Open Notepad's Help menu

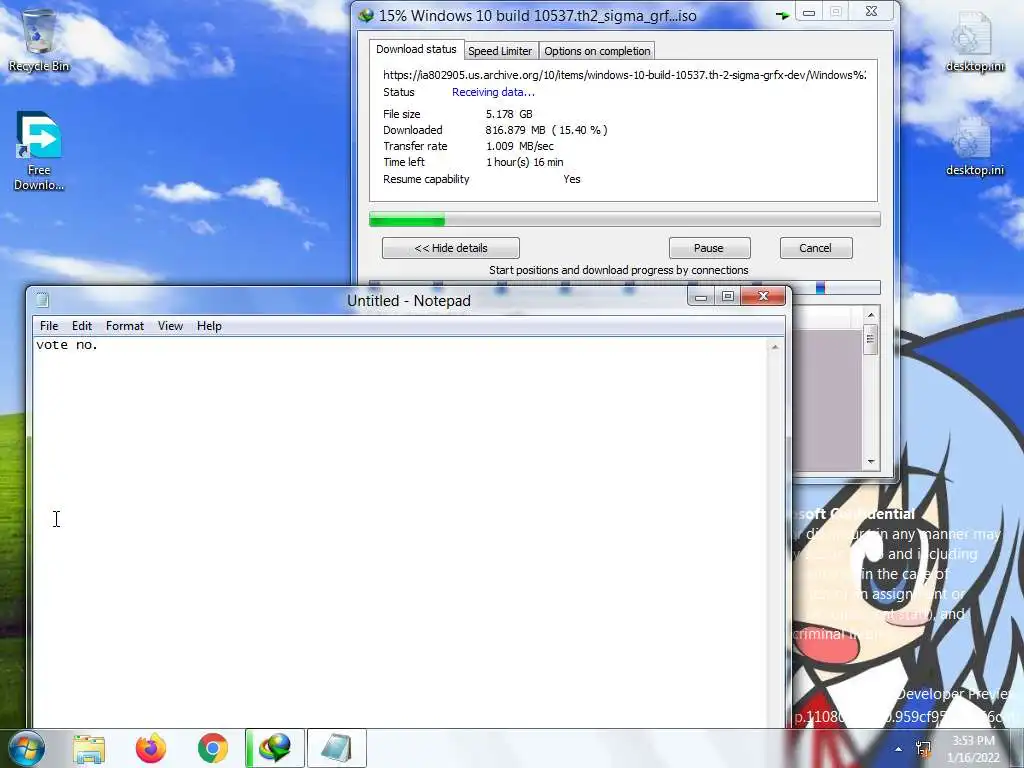click(x=209, y=326)
